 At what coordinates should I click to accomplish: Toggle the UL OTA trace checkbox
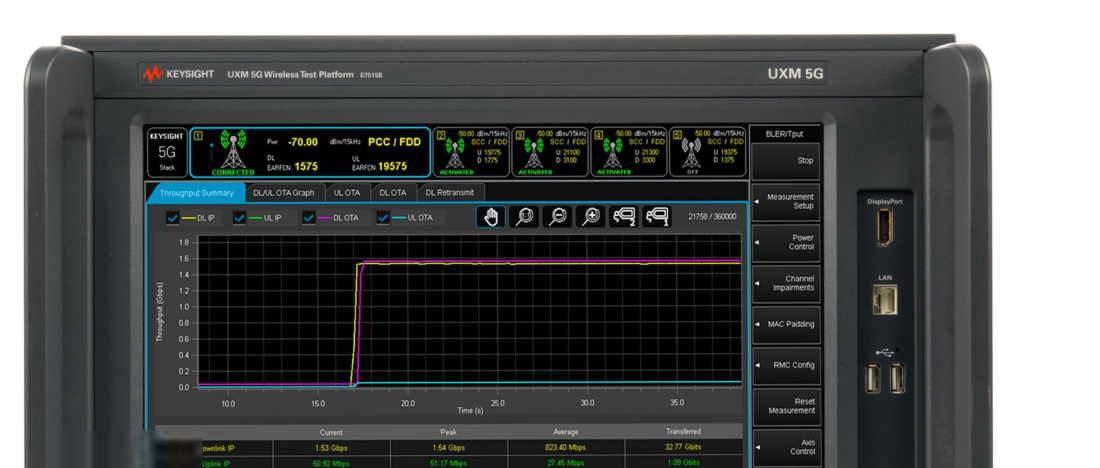(x=382, y=218)
